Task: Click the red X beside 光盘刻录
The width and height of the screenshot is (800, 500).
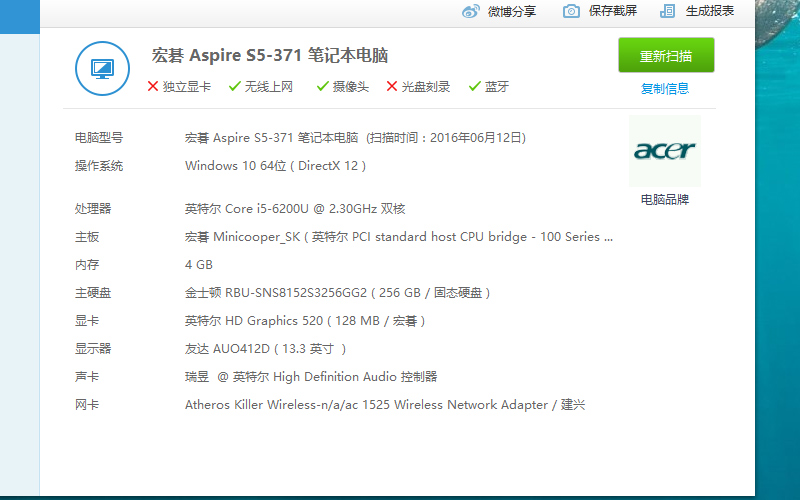Action: coord(392,86)
